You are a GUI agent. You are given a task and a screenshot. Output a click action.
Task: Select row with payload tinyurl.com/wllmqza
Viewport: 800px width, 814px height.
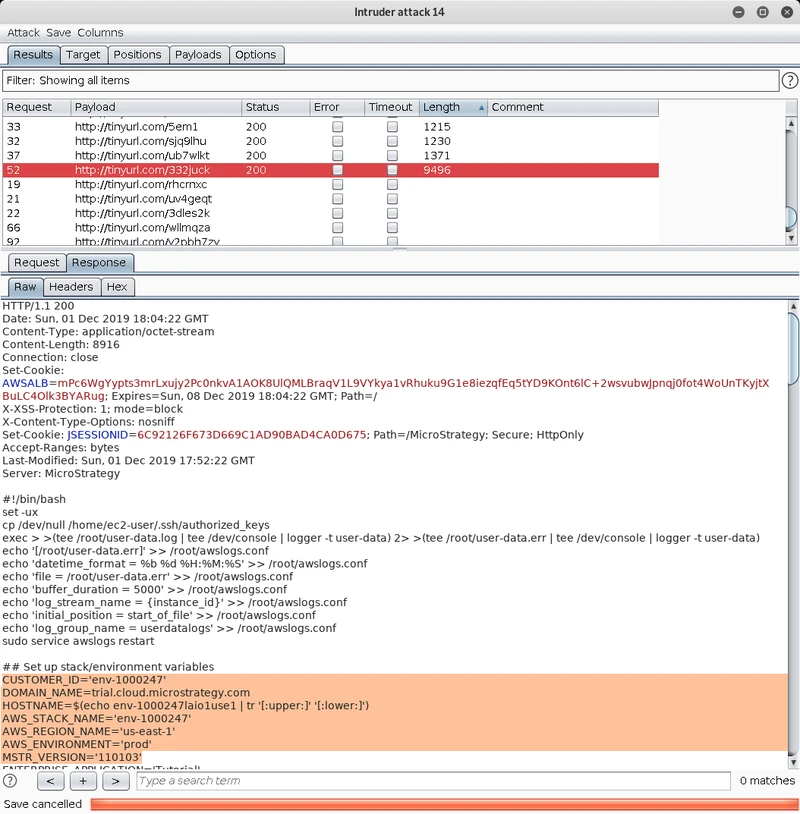331,227
